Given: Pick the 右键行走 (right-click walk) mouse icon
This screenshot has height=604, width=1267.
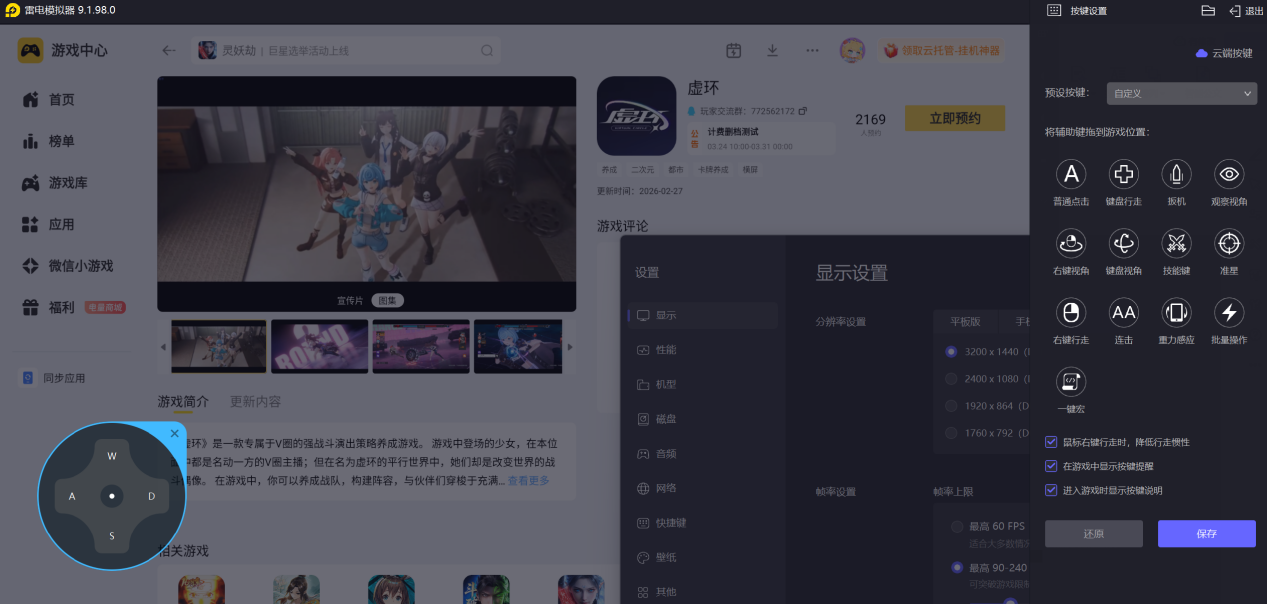Looking at the screenshot, I should coord(1071,313).
